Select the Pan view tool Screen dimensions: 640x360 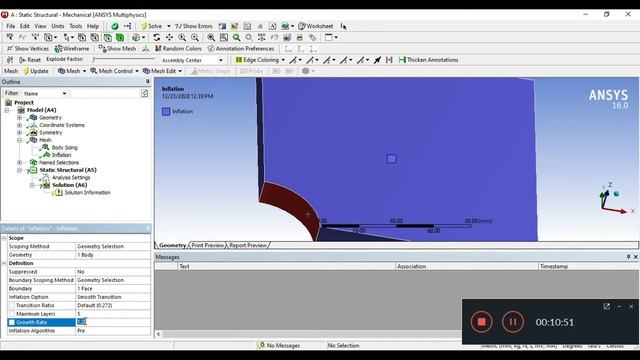[x=169, y=37]
